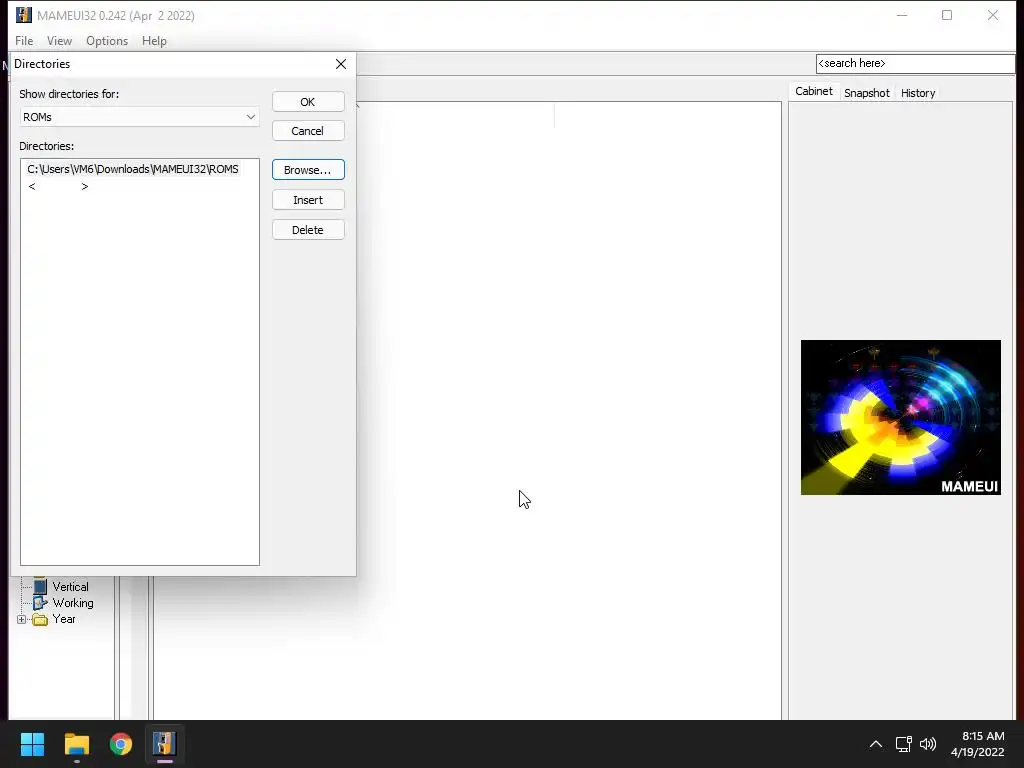The width and height of the screenshot is (1024, 768).
Task: Expand the Year tree node
Action: [x=22, y=619]
